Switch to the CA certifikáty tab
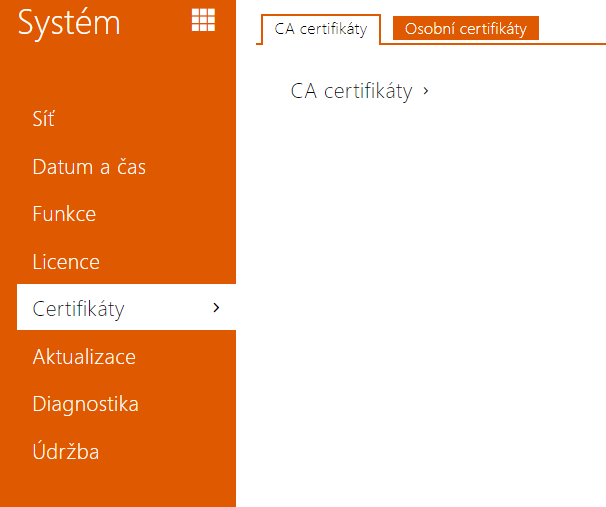 321,29
